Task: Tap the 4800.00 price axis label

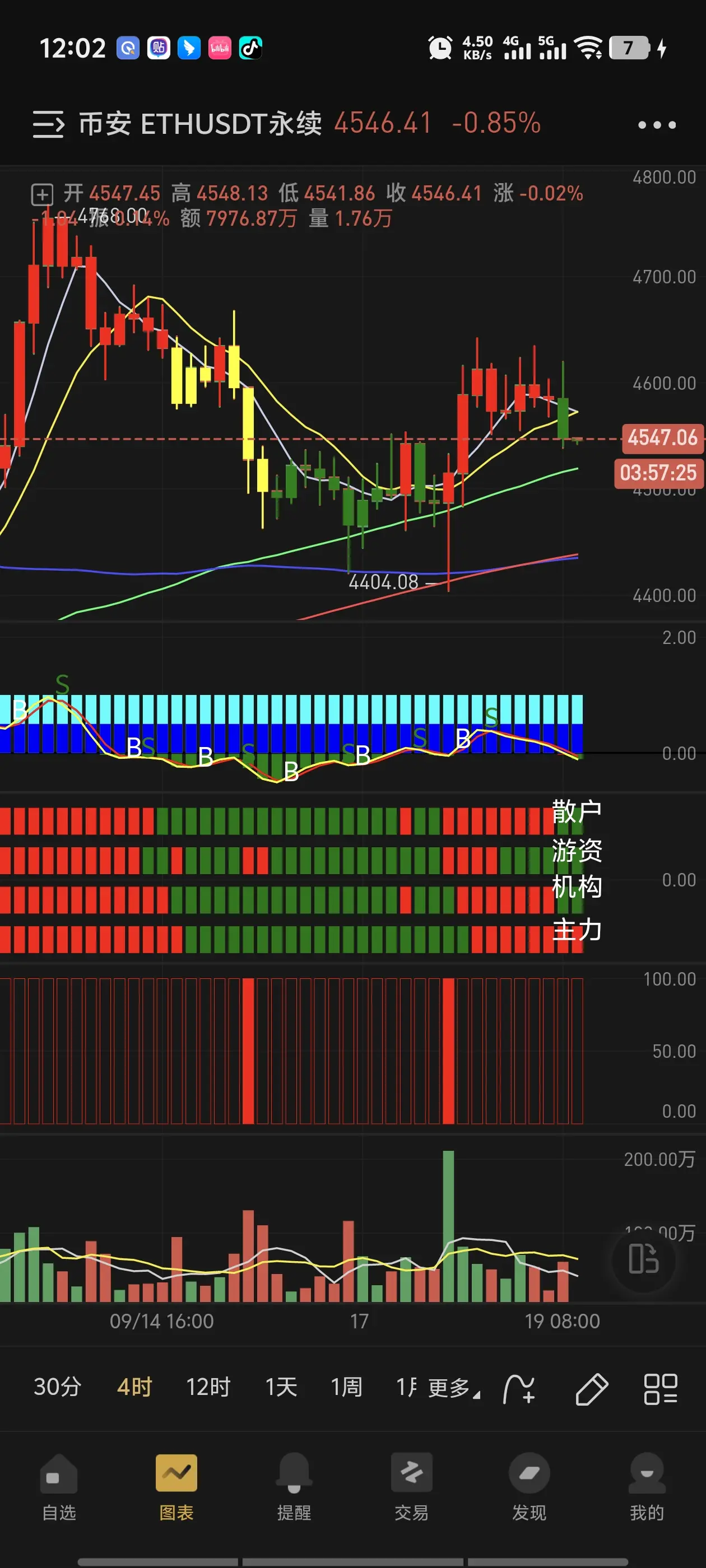Action: (x=664, y=177)
